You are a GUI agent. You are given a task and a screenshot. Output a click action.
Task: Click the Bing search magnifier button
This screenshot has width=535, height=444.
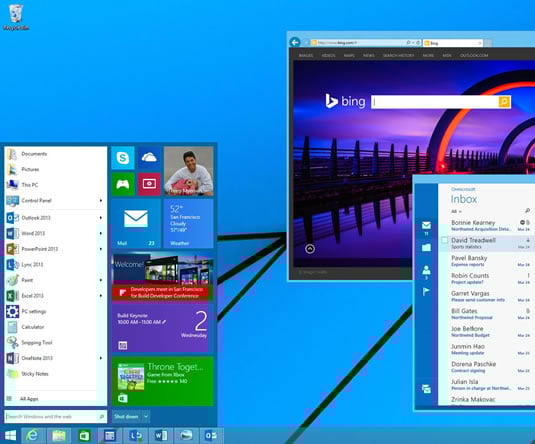[504, 102]
